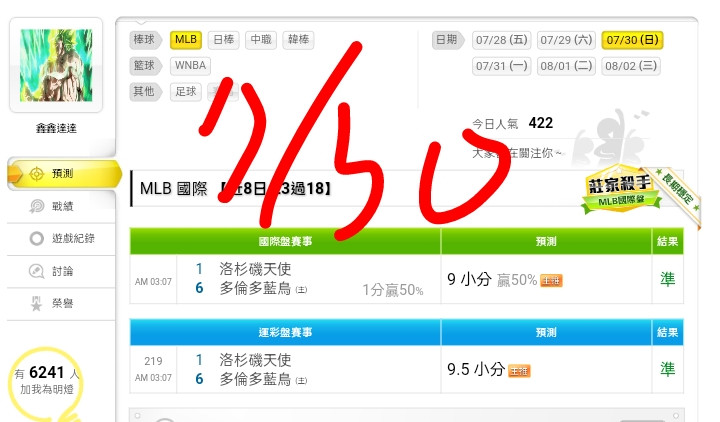Open the 預測 prediction sidebar item
This screenshot has width=720, height=422.
[64, 174]
